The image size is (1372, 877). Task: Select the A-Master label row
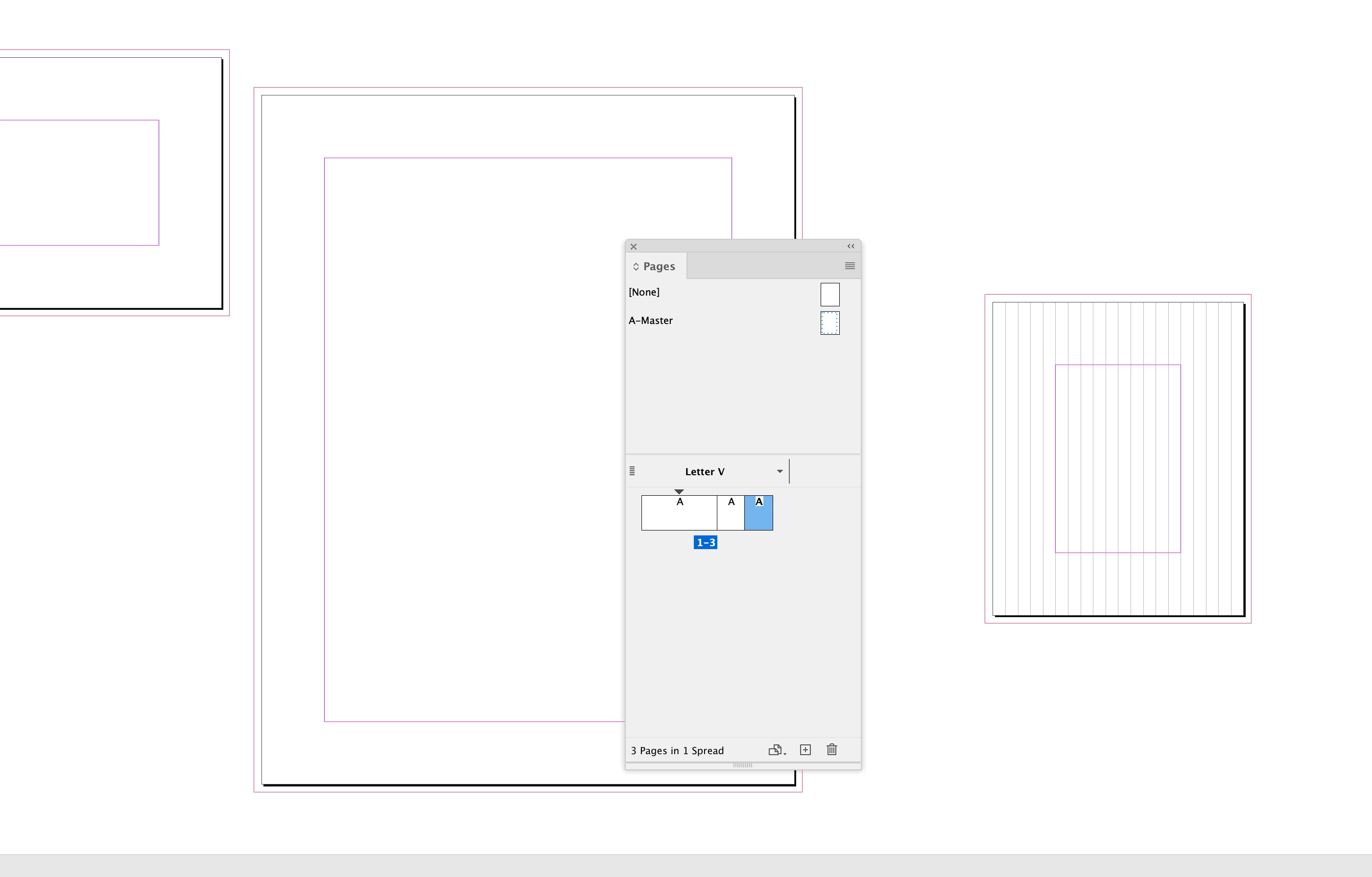pyautogui.click(x=651, y=321)
